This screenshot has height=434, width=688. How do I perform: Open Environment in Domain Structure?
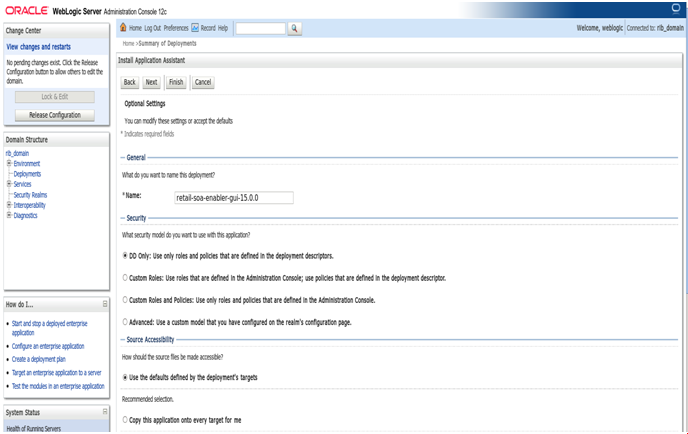coord(27,163)
